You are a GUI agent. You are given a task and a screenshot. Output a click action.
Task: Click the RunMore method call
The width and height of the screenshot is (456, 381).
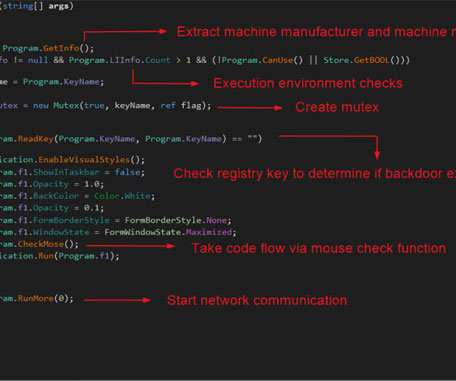click(x=35, y=298)
